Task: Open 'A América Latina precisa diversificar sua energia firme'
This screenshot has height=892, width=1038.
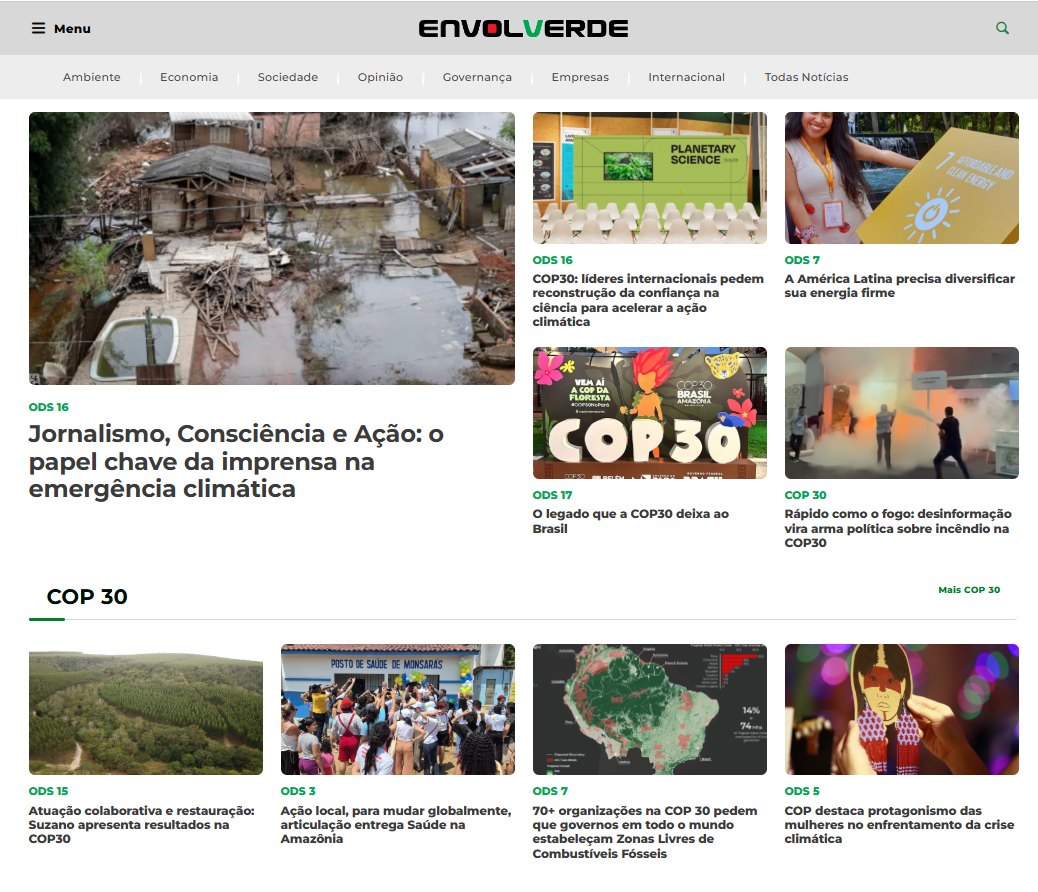Action: (898, 286)
